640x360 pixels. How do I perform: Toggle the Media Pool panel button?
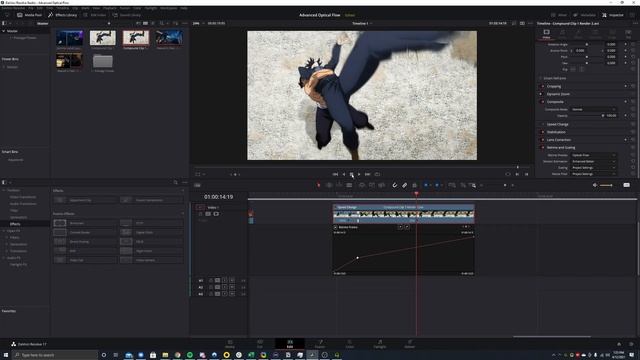pyautogui.click(x=29, y=15)
